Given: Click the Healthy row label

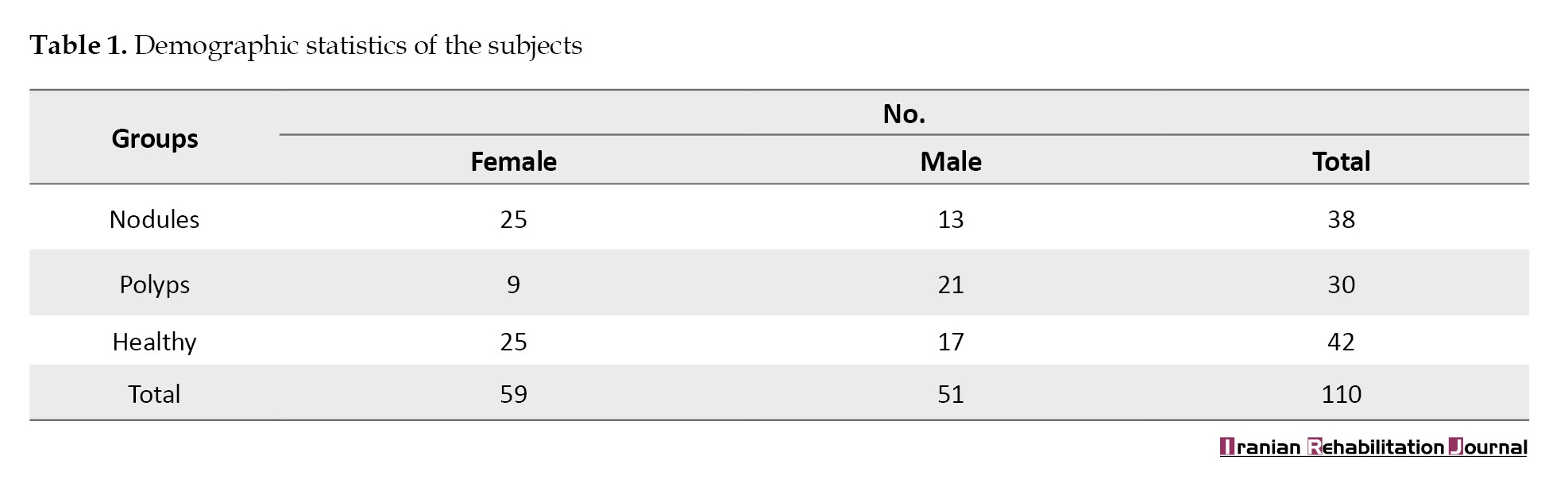Looking at the screenshot, I should 154,342.
